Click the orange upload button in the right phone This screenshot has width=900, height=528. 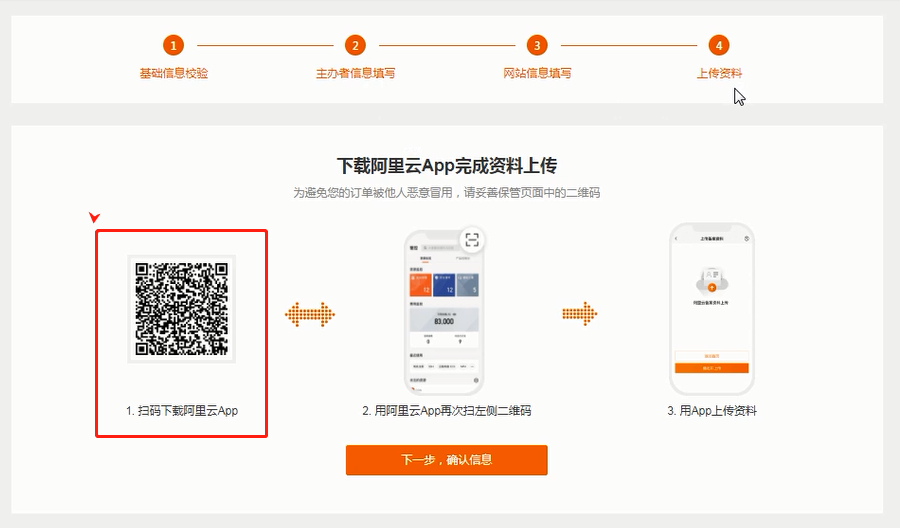point(711,368)
